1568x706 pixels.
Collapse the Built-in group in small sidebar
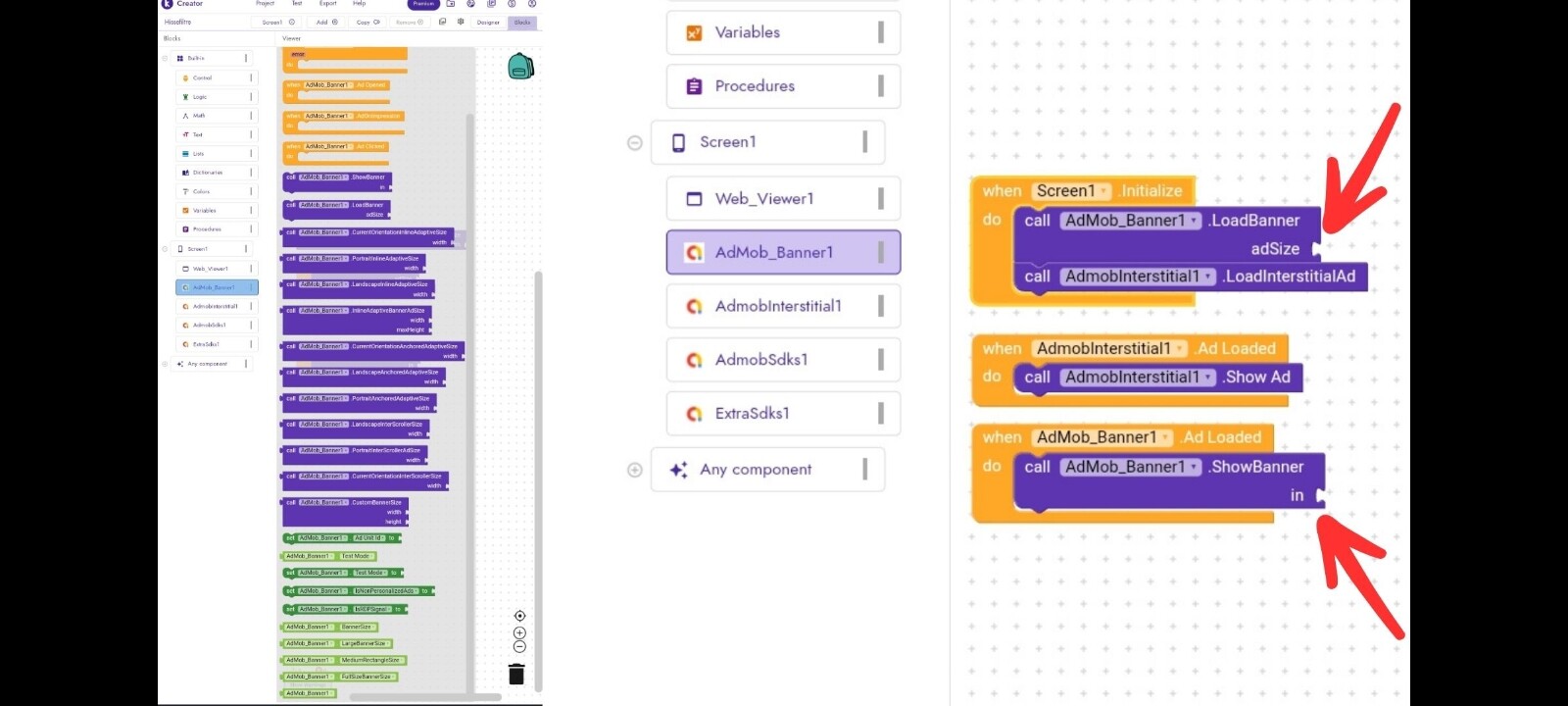tap(165, 59)
